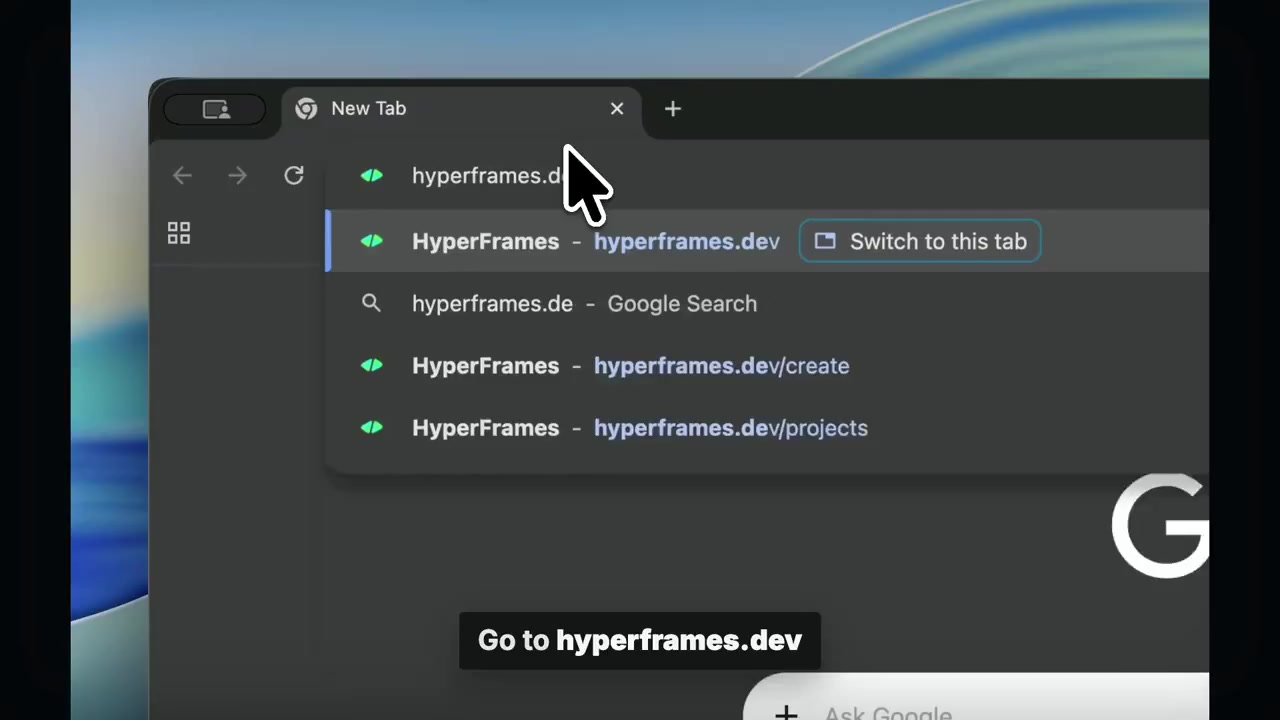Screen dimensions: 1280x720
Task: Click the magnifier icon in search suggestion
Action: coord(371,303)
